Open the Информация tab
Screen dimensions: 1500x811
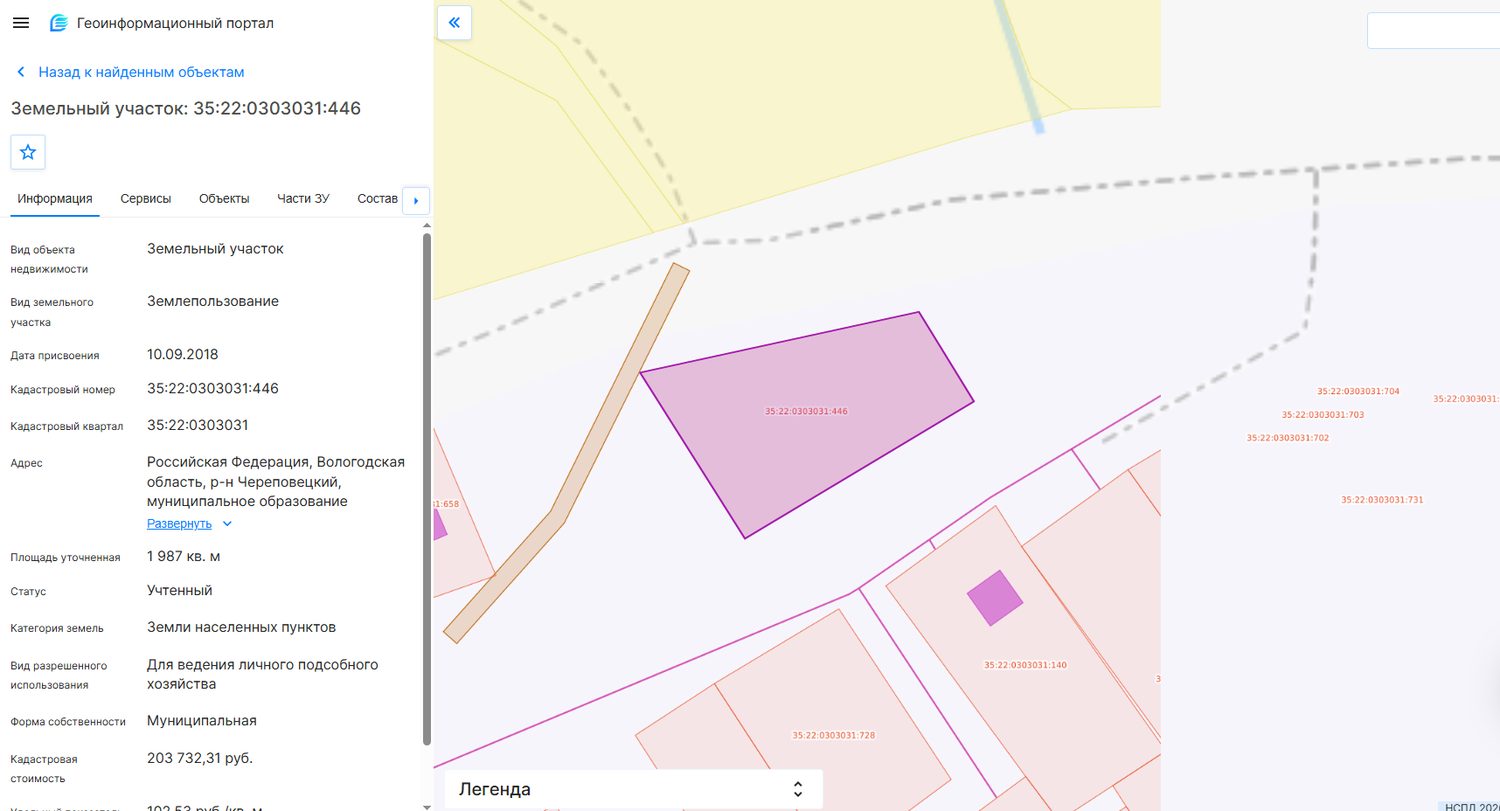(x=55, y=198)
